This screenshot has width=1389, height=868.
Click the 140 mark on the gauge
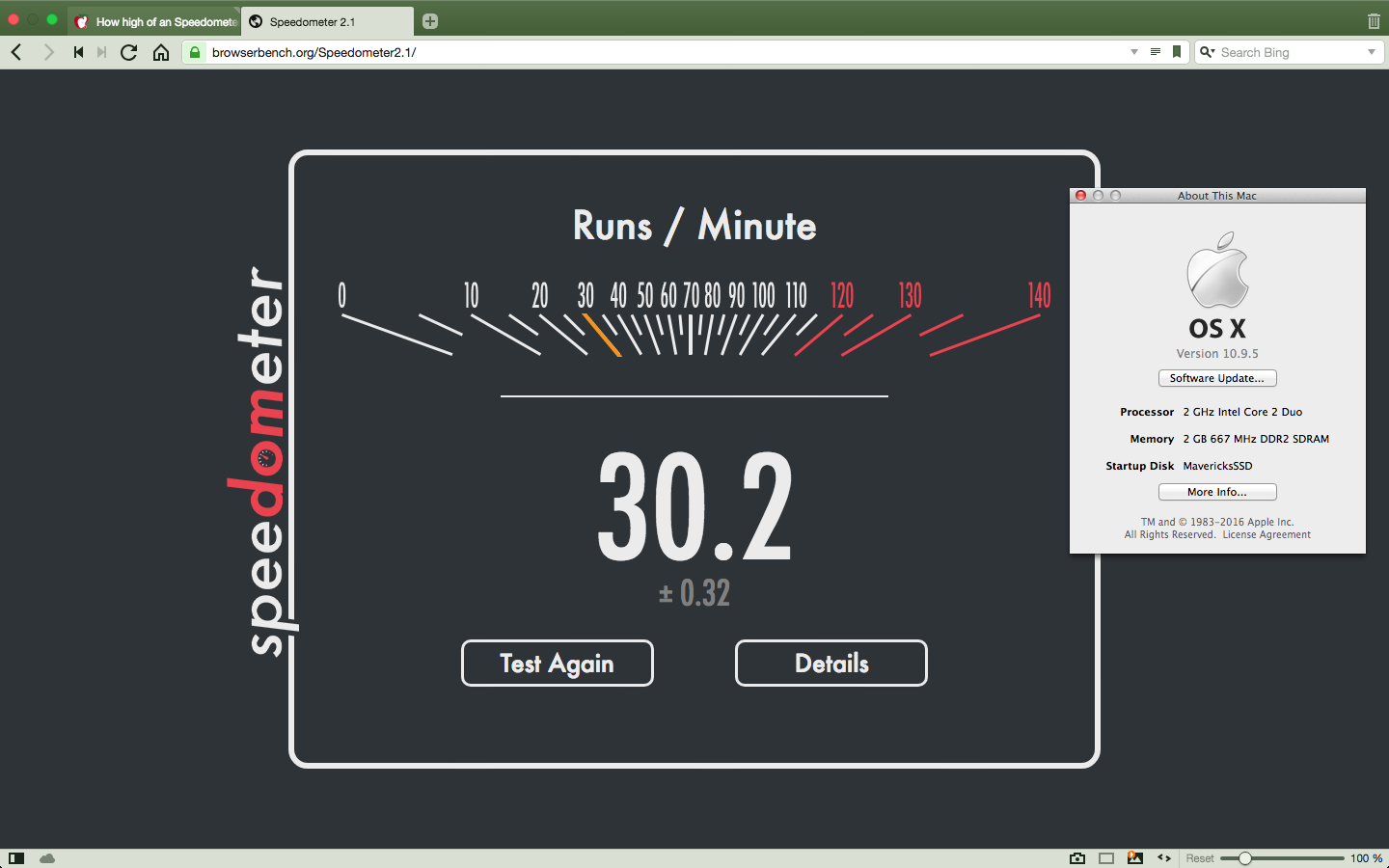[1039, 295]
